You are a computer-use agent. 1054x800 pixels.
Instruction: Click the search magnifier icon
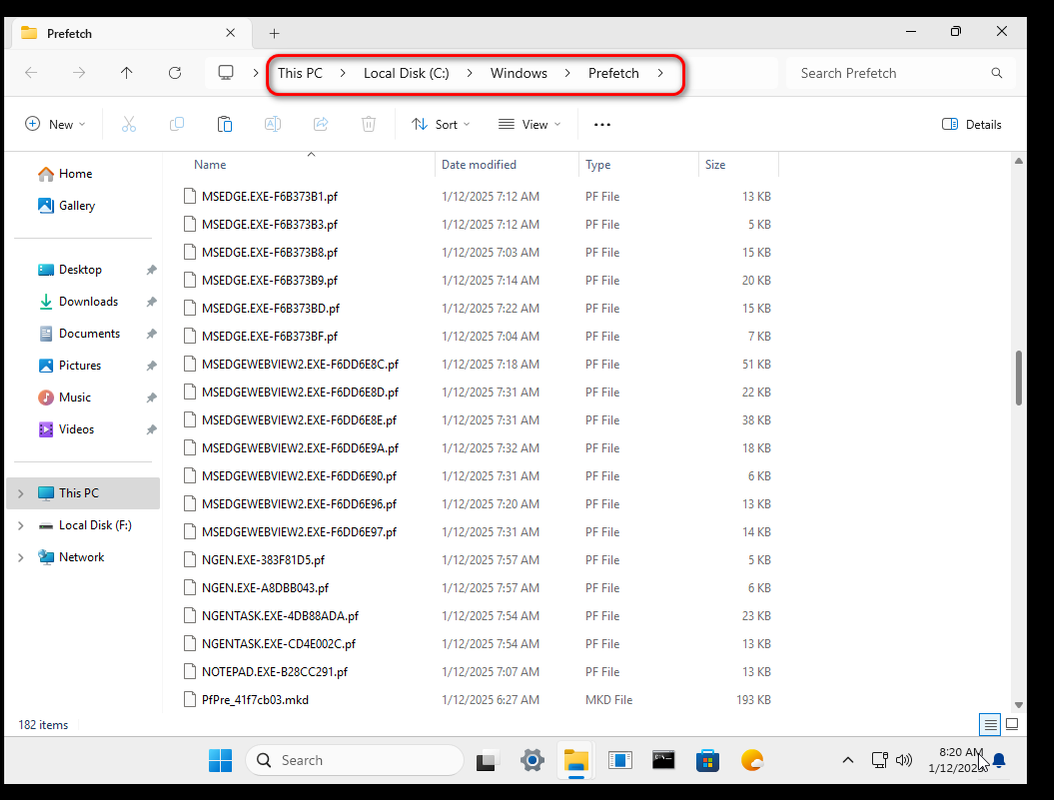coord(996,73)
